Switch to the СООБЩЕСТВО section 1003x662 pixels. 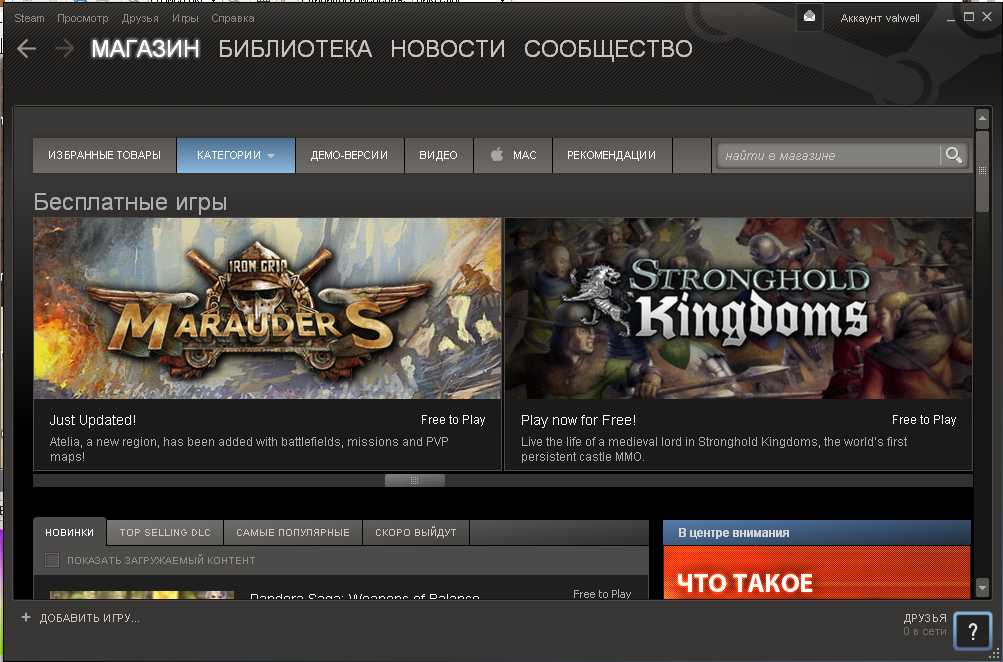pos(608,49)
